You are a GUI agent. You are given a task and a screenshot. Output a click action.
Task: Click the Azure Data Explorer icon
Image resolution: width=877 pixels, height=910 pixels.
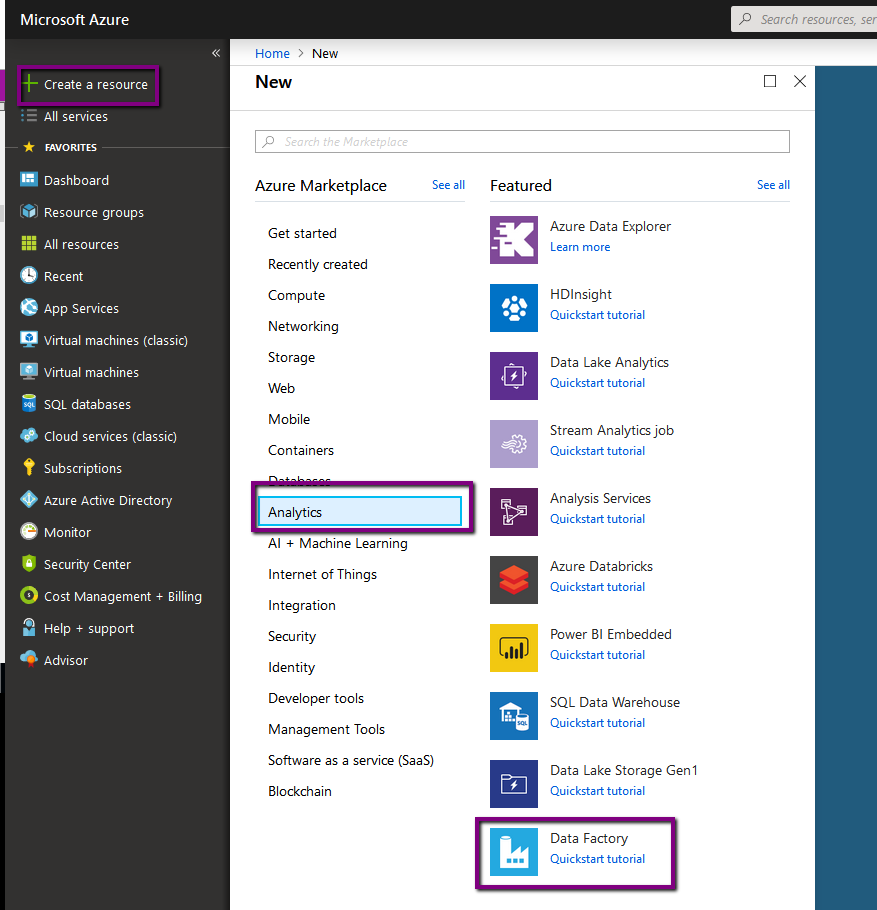click(514, 240)
